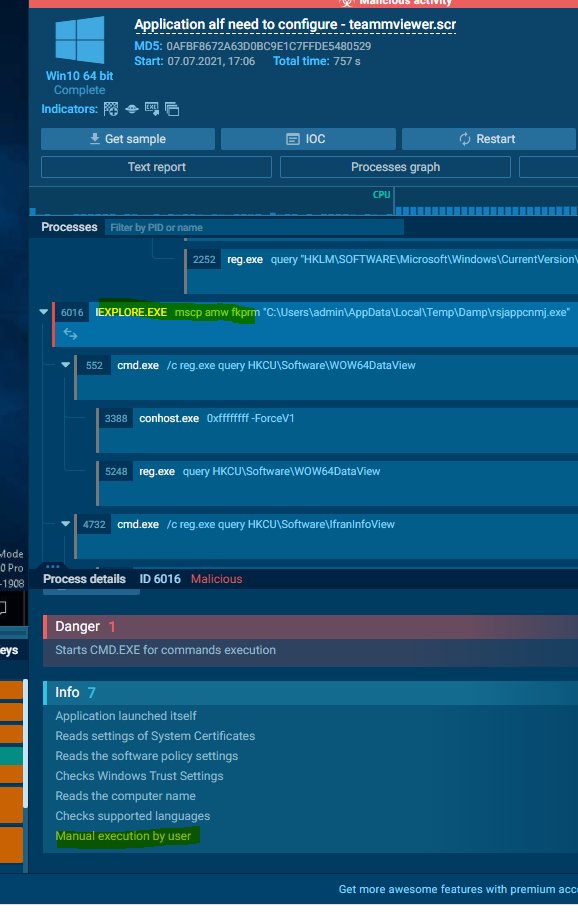Select conhost.exe process 3388
The height and width of the screenshot is (916, 578).
[337, 431]
